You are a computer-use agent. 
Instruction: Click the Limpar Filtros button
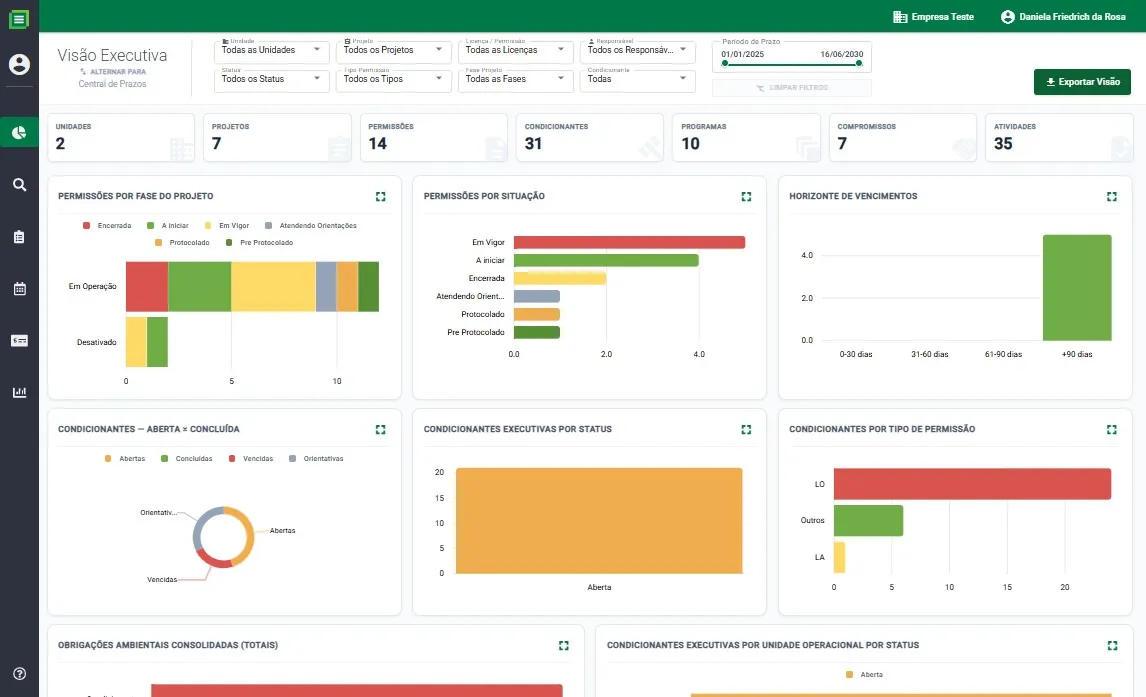(x=792, y=88)
